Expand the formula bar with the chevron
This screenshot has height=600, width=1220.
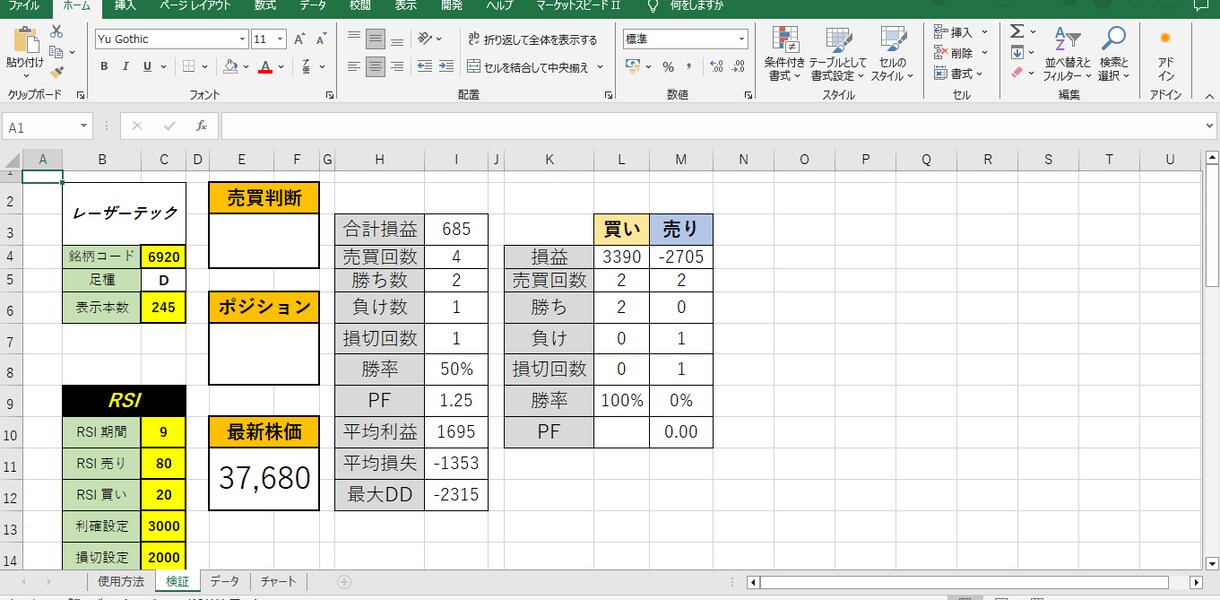1210,126
